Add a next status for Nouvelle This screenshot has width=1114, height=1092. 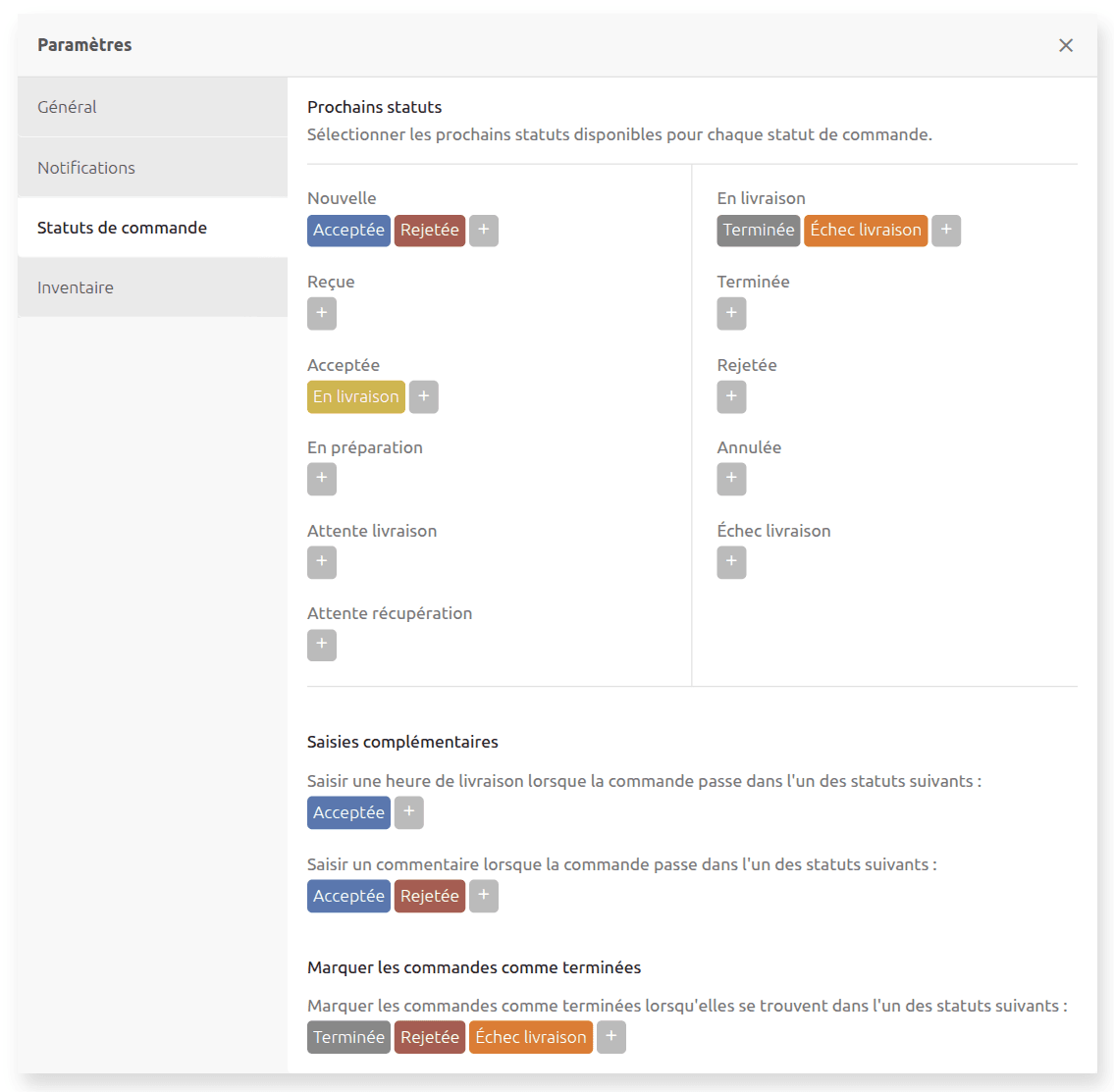click(483, 231)
